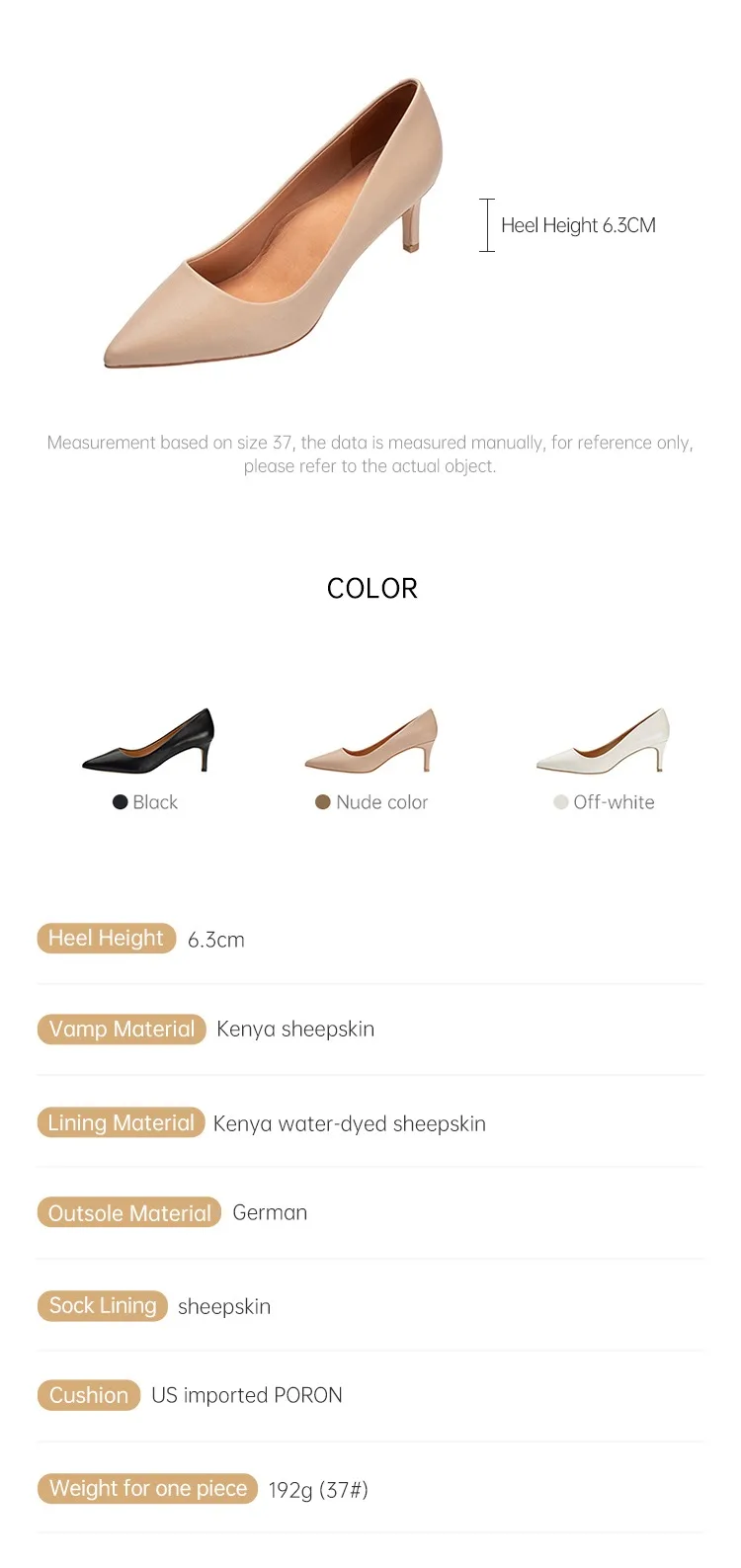Click the nude color swatch dot

click(322, 802)
